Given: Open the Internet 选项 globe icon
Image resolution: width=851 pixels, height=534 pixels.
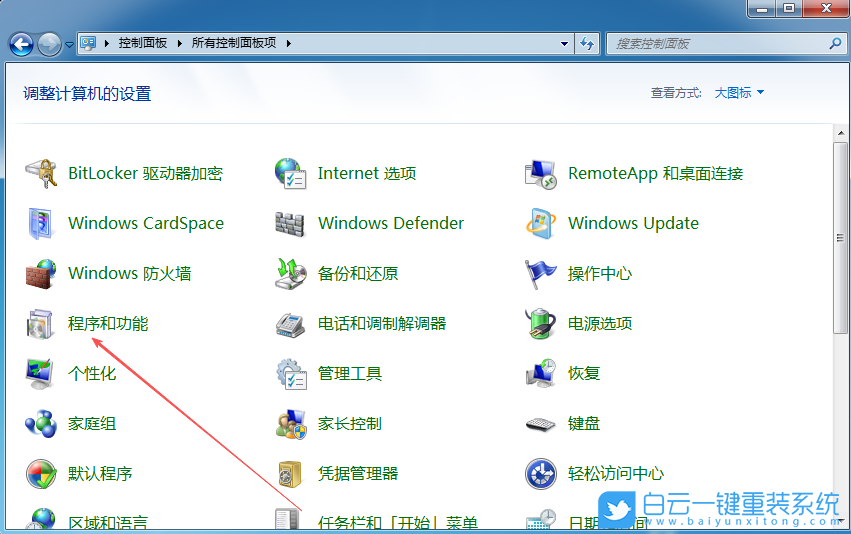Looking at the screenshot, I should click(x=290, y=174).
